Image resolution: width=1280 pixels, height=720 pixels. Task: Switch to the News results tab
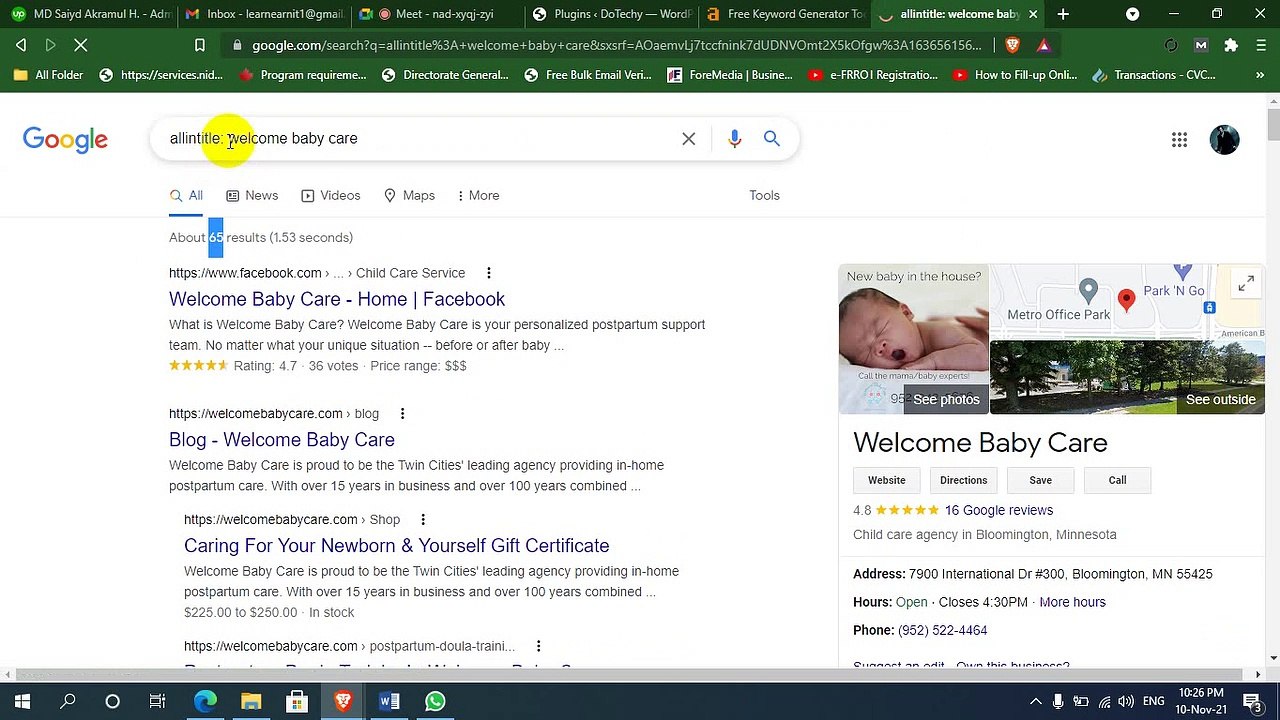coord(252,195)
